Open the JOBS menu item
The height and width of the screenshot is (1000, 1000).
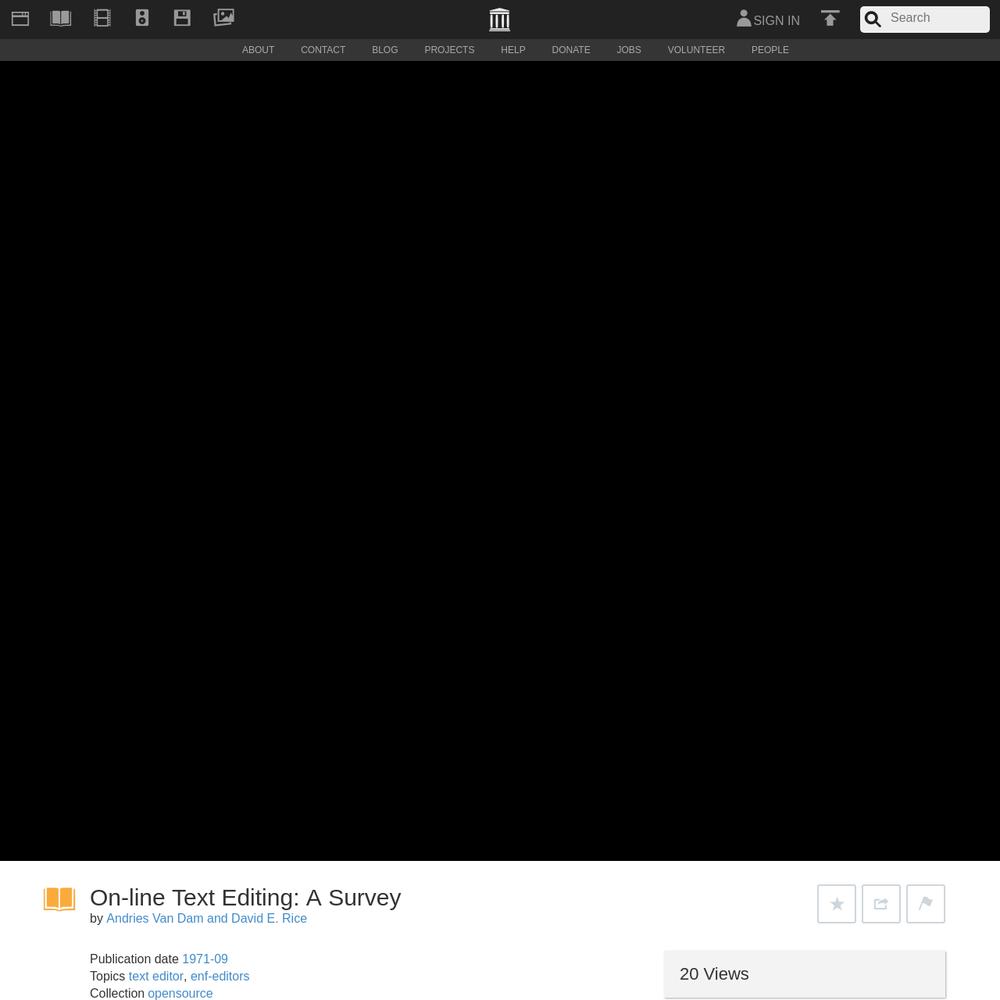pos(629,50)
